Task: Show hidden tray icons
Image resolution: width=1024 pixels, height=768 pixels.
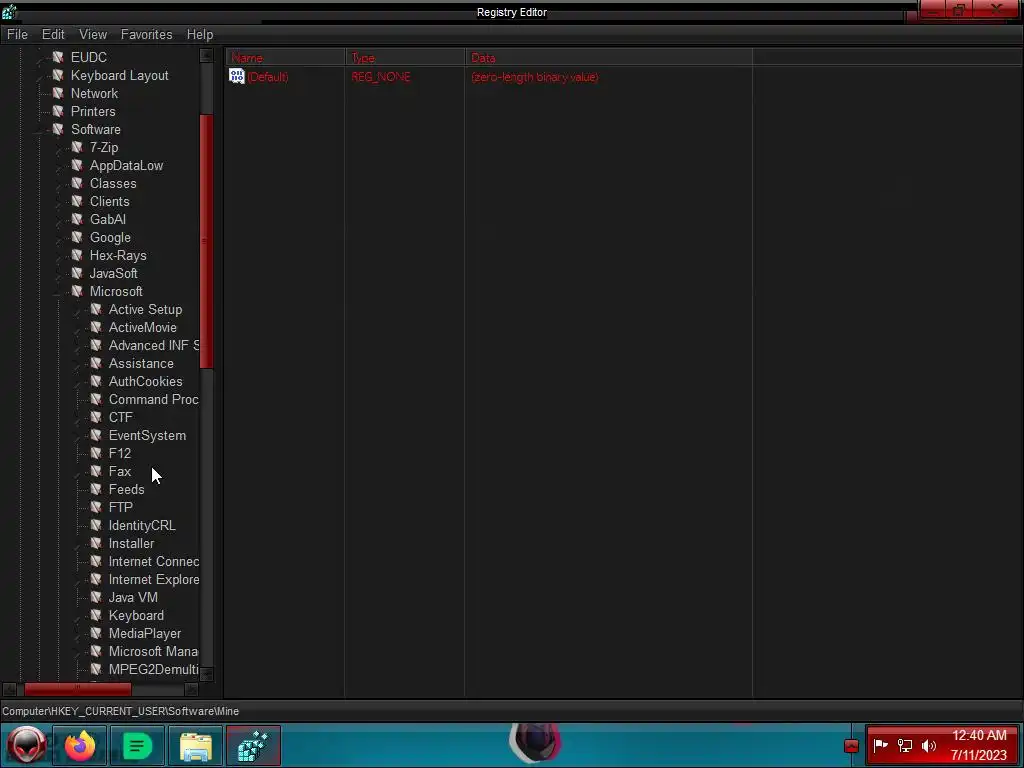Action: 851,746
